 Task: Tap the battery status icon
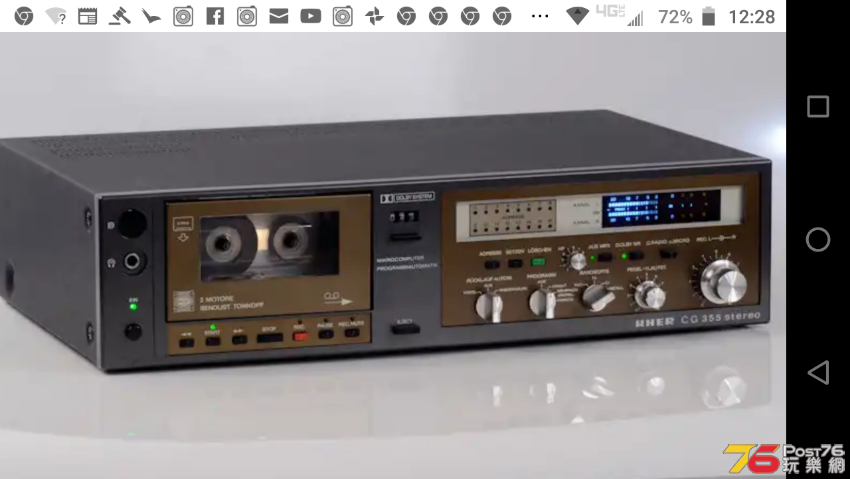click(708, 16)
